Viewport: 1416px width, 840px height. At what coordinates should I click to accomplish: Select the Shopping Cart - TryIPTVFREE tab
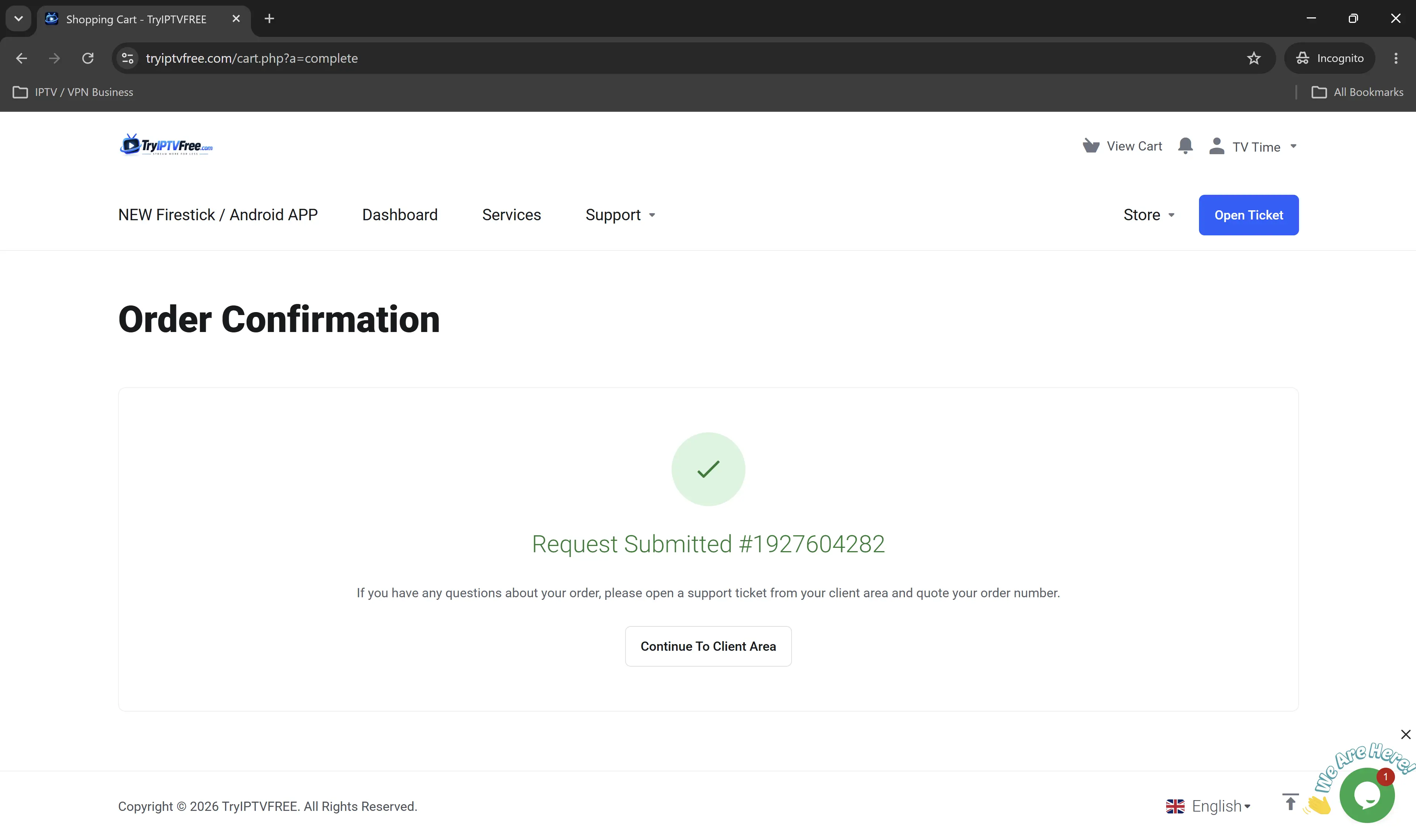tap(144, 19)
